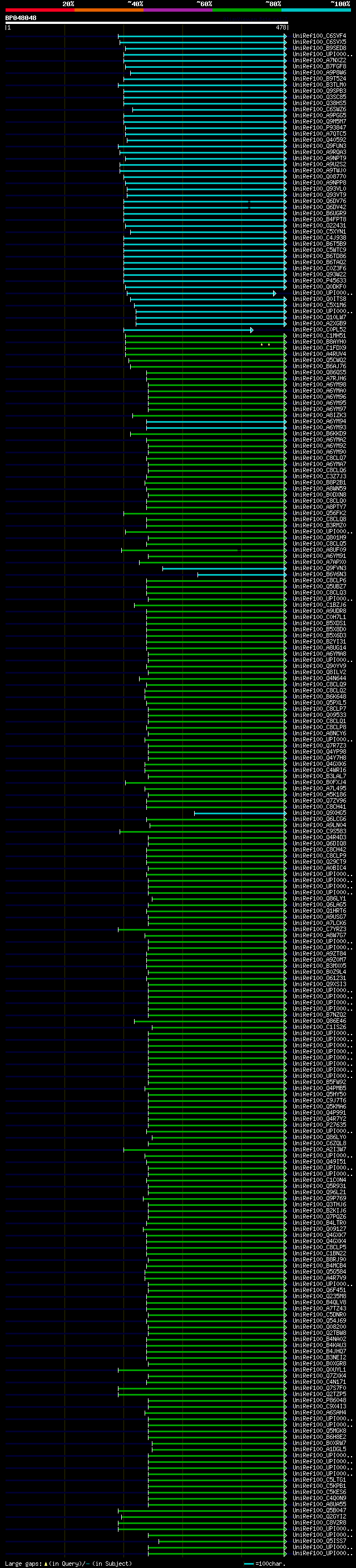Select label UniRef100_Q0ITS8
Screen dimensions: 356x1568
[x=319, y=299]
